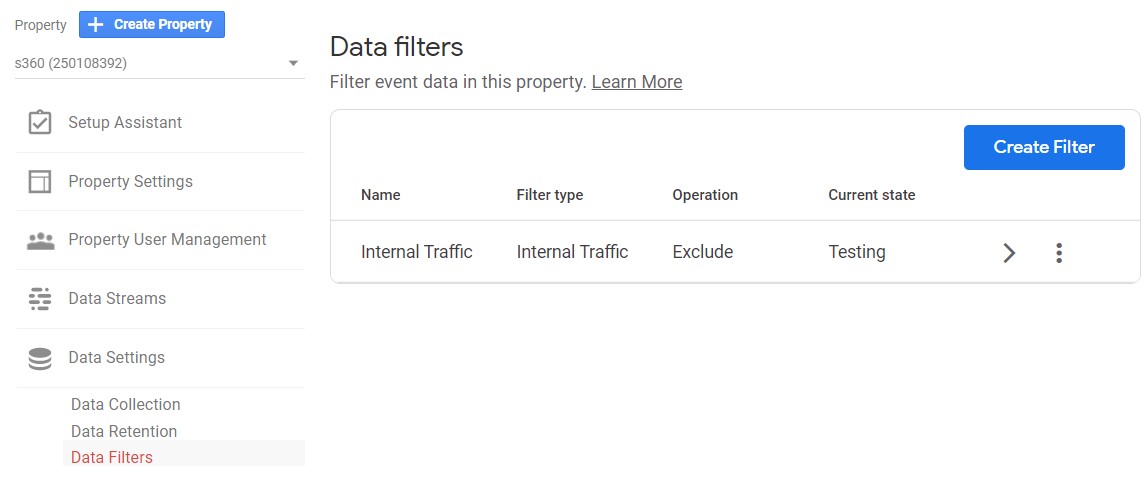The width and height of the screenshot is (1147, 482).
Task: Open Data Collection submenu item
Action: tap(126, 404)
